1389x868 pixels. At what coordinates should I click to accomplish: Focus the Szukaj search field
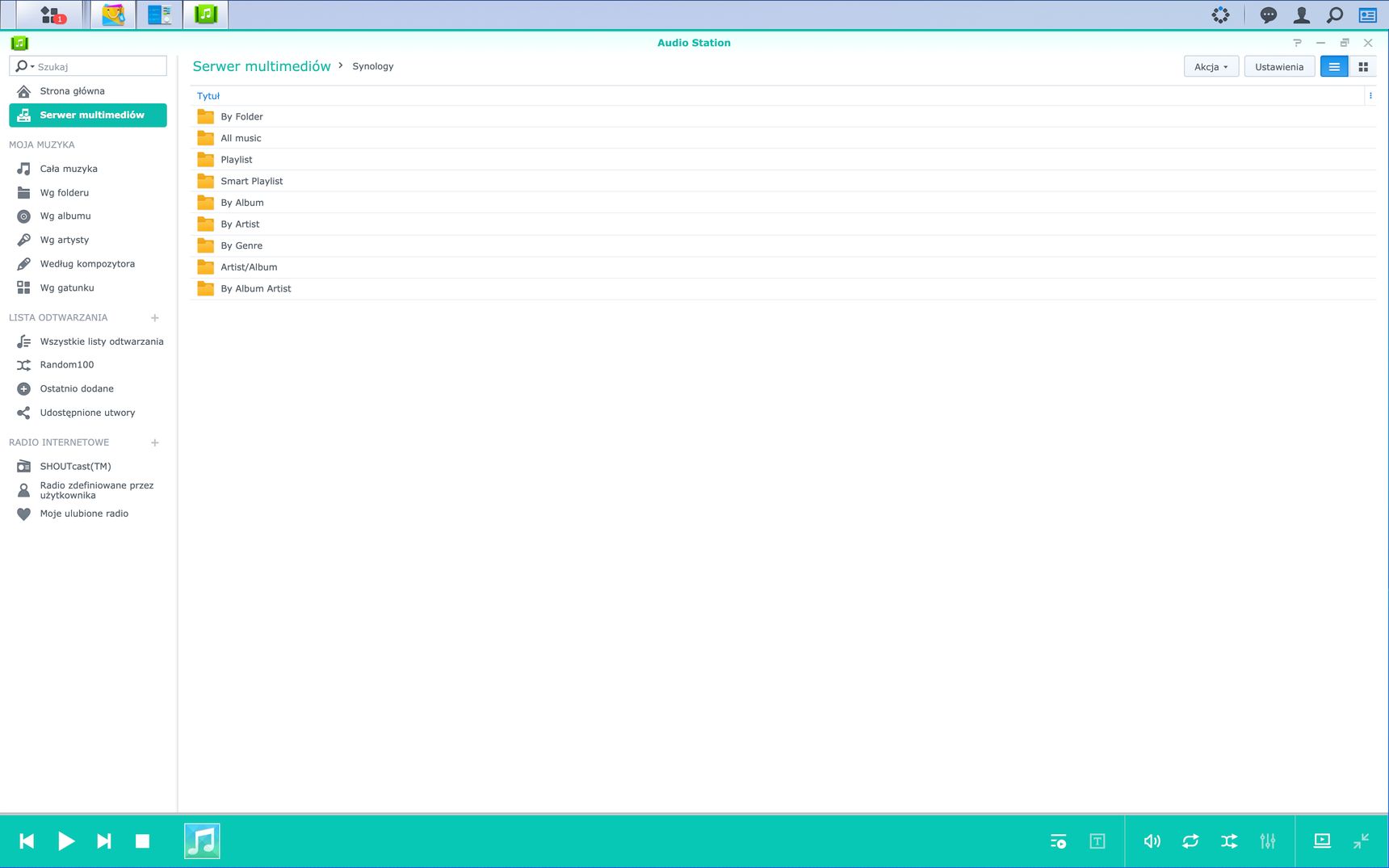tap(100, 66)
